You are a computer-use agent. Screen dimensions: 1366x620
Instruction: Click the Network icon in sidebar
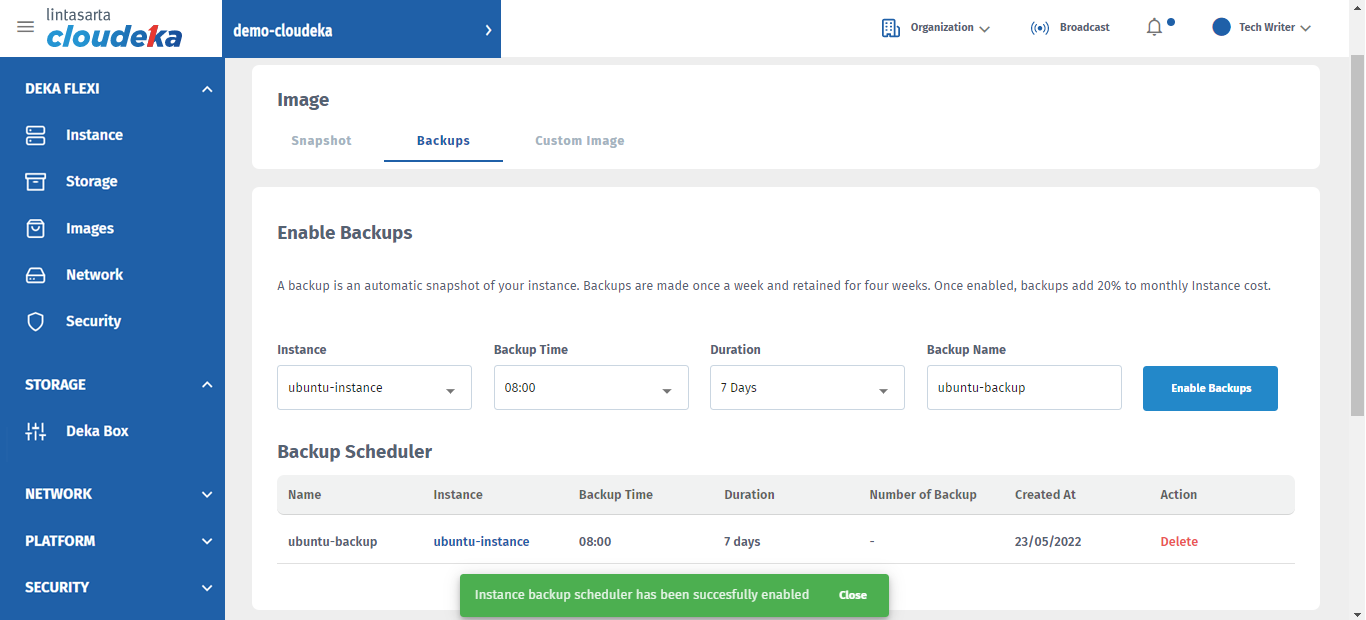coord(36,275)
